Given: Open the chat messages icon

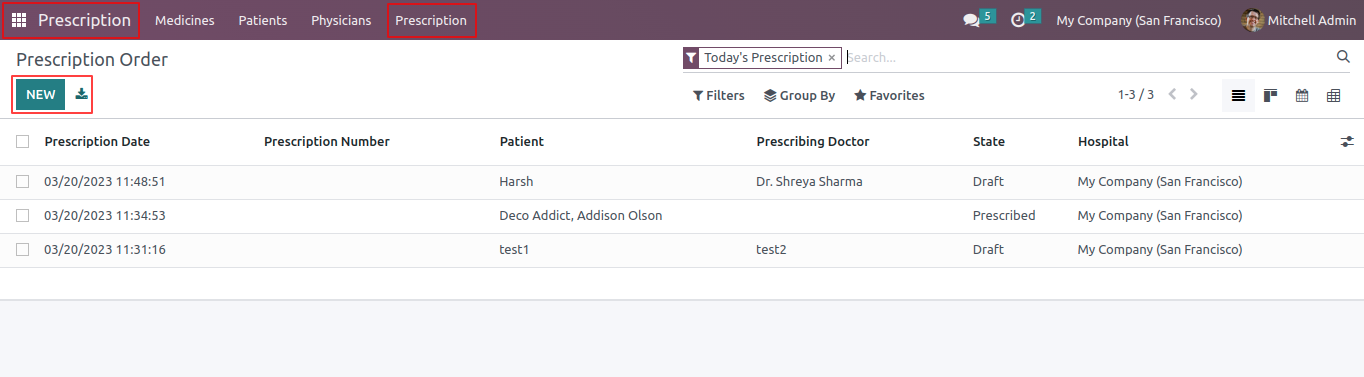Looking at the screenshot, I should coord(971,20).
